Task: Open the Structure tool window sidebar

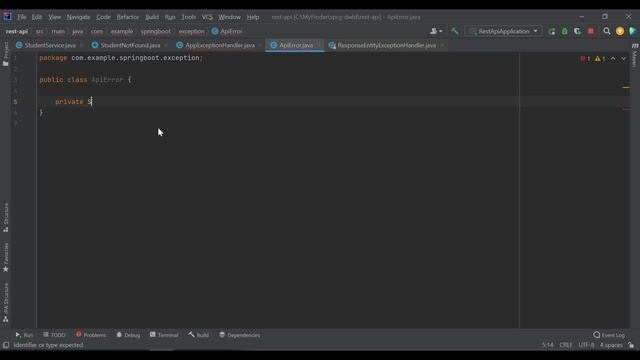Action: tap(6, 218)
